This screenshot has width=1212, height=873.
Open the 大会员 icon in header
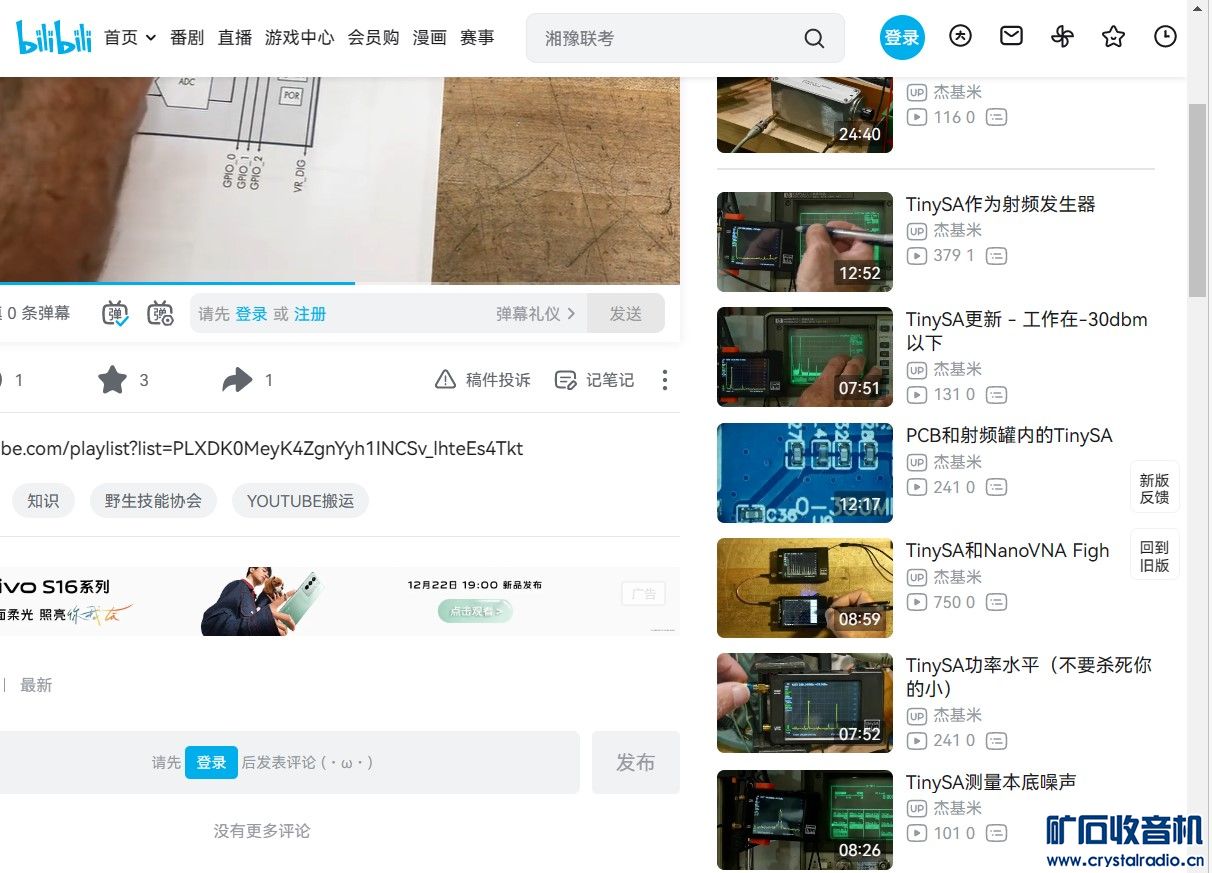960,36
